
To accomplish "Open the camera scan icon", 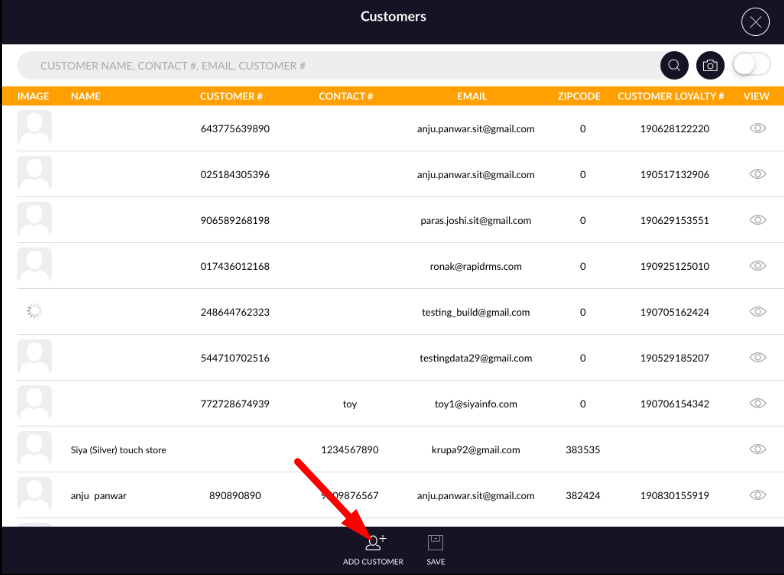I will 710,65.
